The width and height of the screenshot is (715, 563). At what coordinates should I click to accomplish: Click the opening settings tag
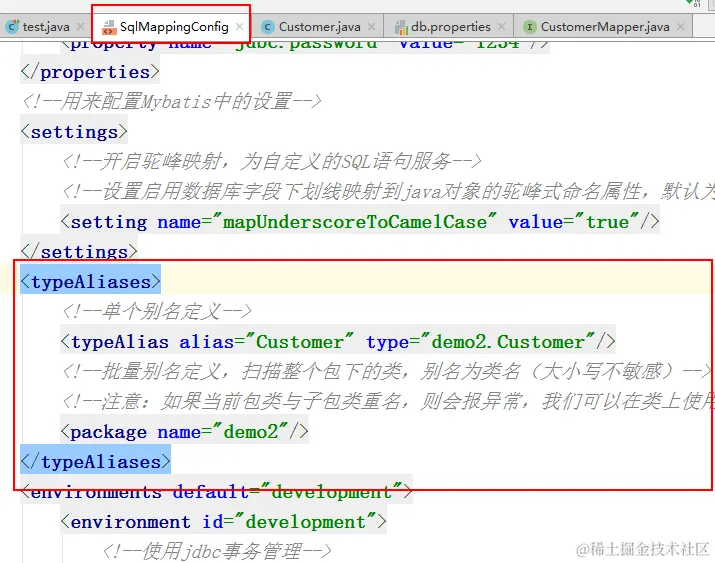coord(74,132)
